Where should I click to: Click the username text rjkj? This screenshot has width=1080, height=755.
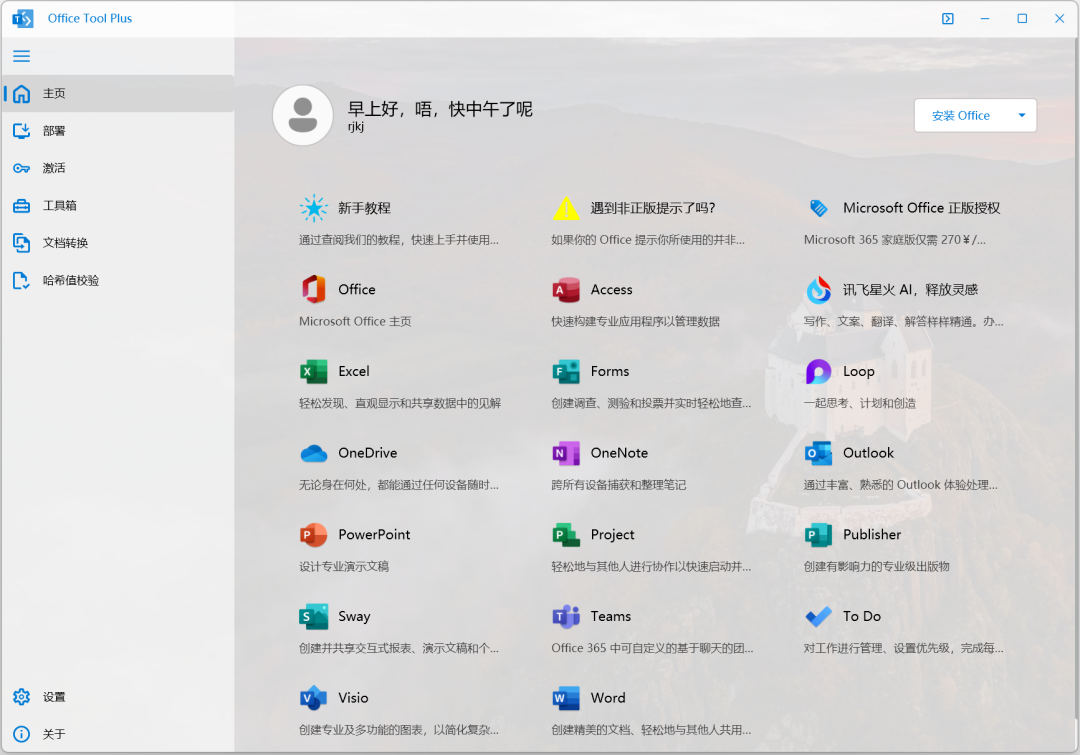coord(355,127)
